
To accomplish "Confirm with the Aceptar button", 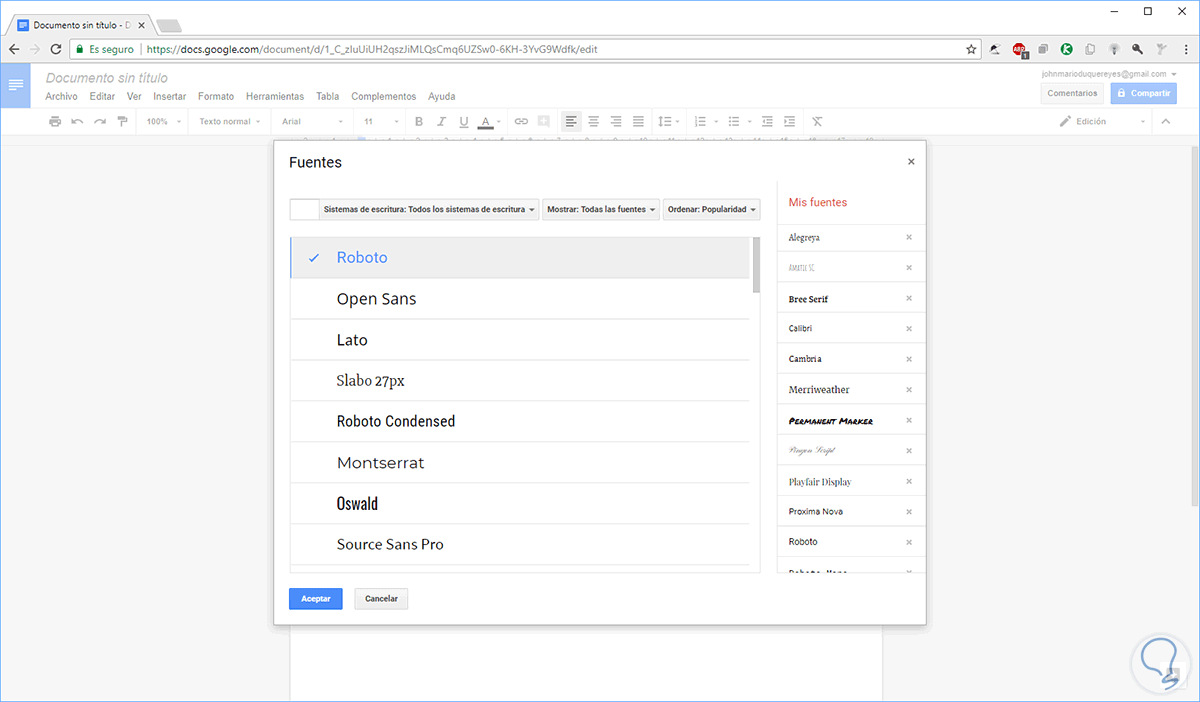I will point(316,599).
